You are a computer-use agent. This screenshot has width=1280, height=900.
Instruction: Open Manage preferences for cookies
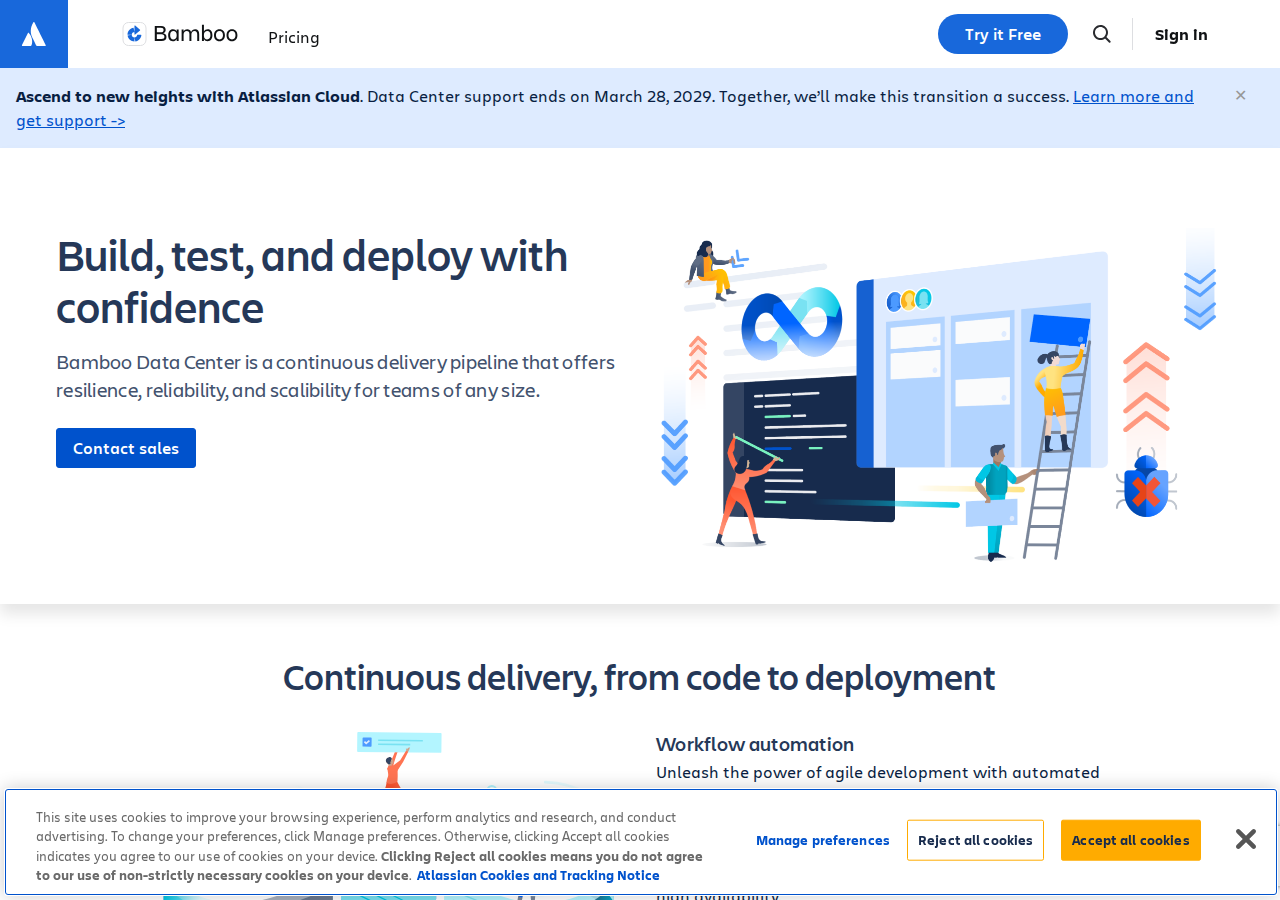pos(822,840)
